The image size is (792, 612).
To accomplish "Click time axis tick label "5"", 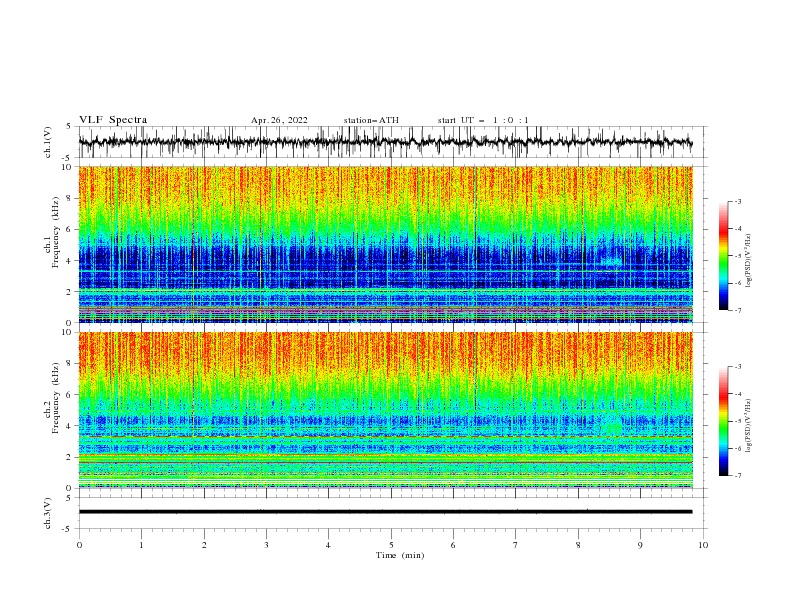I will click(x=391, y=545).
